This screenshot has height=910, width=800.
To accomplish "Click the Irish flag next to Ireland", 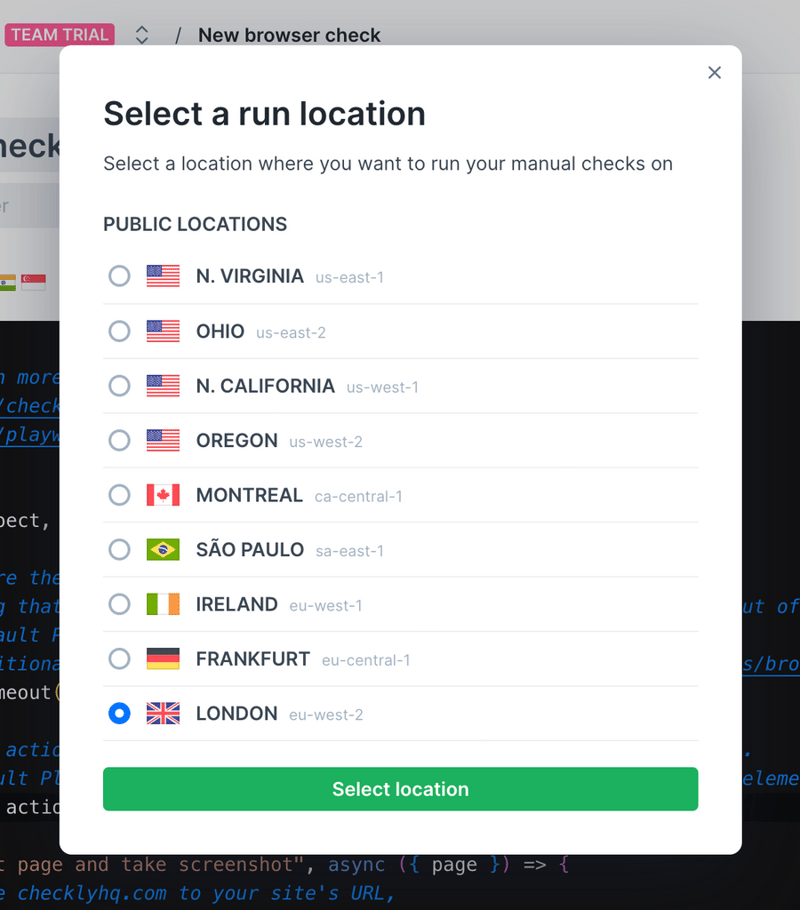I will click(x=162, y=604).
